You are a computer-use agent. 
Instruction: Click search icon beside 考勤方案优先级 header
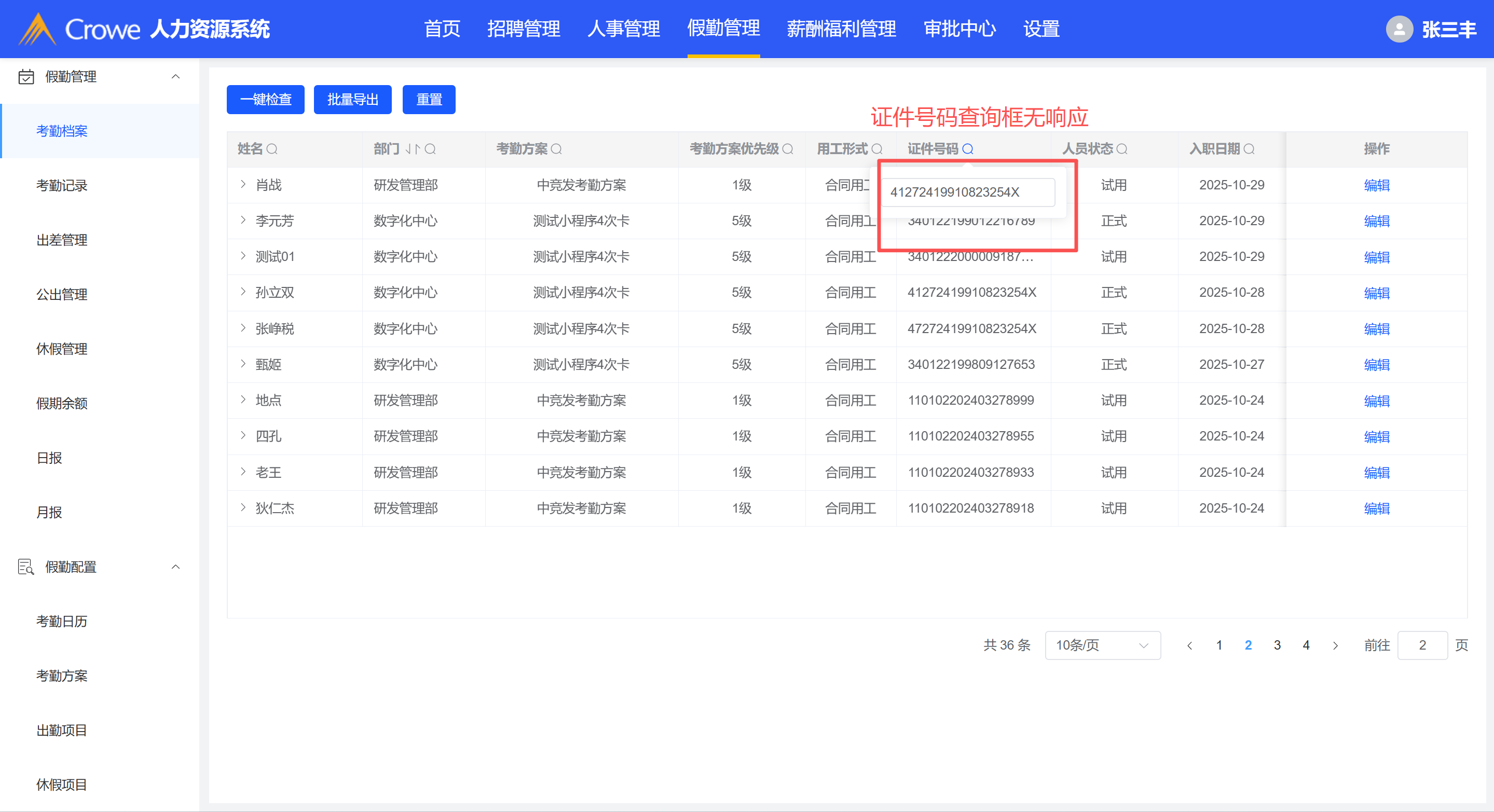[x=788, y=149]
